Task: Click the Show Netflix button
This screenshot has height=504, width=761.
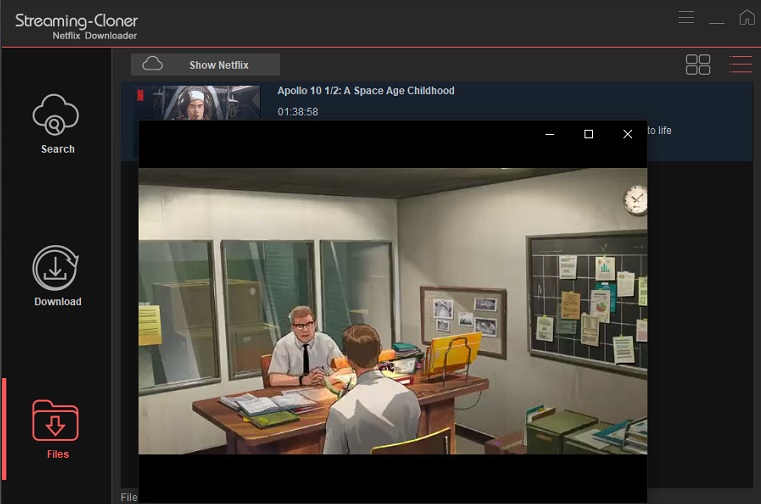Action: pos(205,65)
